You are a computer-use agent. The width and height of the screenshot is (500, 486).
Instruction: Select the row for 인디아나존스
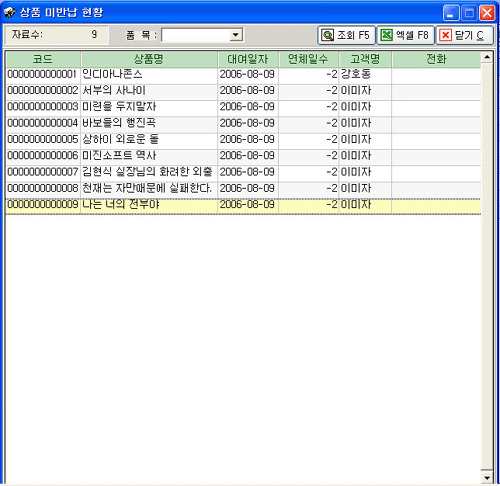pyautogui.click(x=243, y=74)
